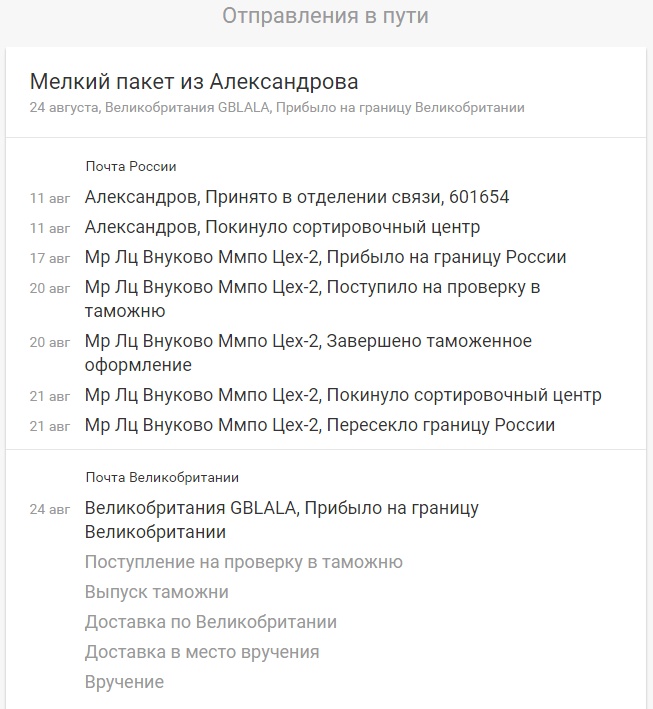Select the 'Почта Великобритании' section label
This screenshot has width=653, height=709.
(162, 477)
